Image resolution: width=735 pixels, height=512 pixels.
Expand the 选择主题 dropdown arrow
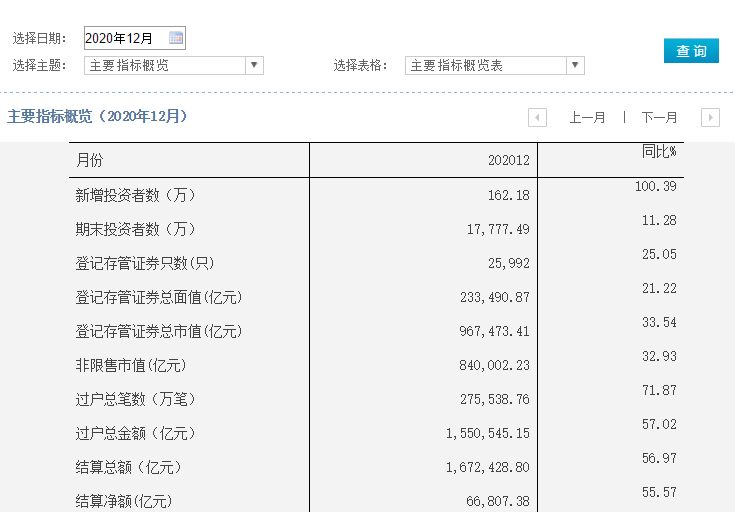(254, 65)
